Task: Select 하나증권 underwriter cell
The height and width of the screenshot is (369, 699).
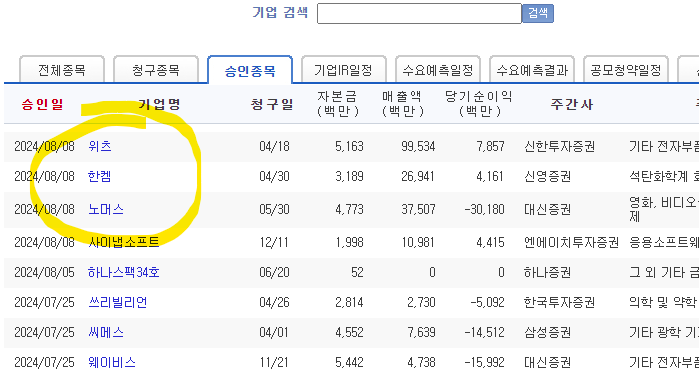Action: 547,272
